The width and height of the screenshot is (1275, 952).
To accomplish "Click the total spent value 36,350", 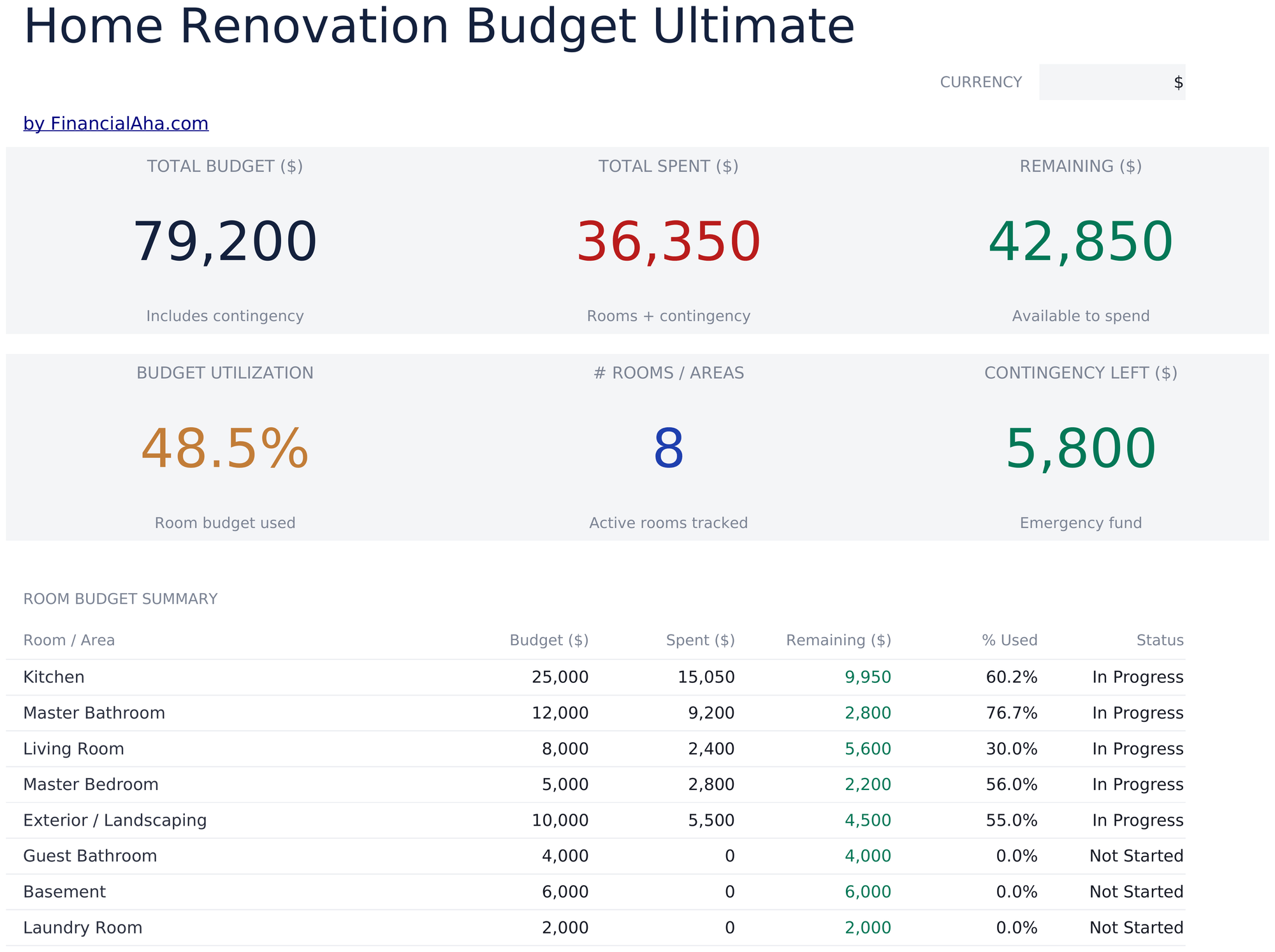I will coord(669,242).
